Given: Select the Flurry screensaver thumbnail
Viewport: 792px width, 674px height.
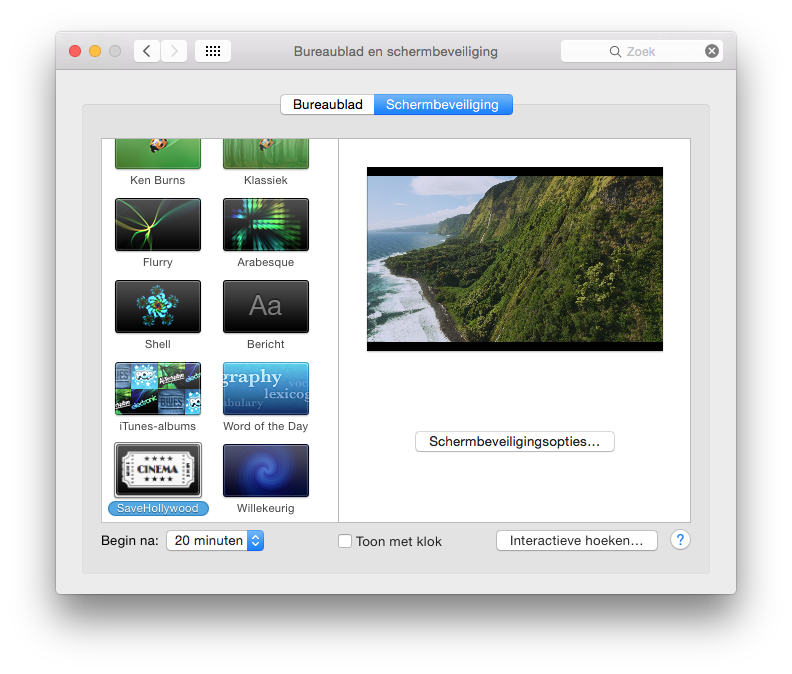Looking at the screenshot, I should (x=158, y=224).
